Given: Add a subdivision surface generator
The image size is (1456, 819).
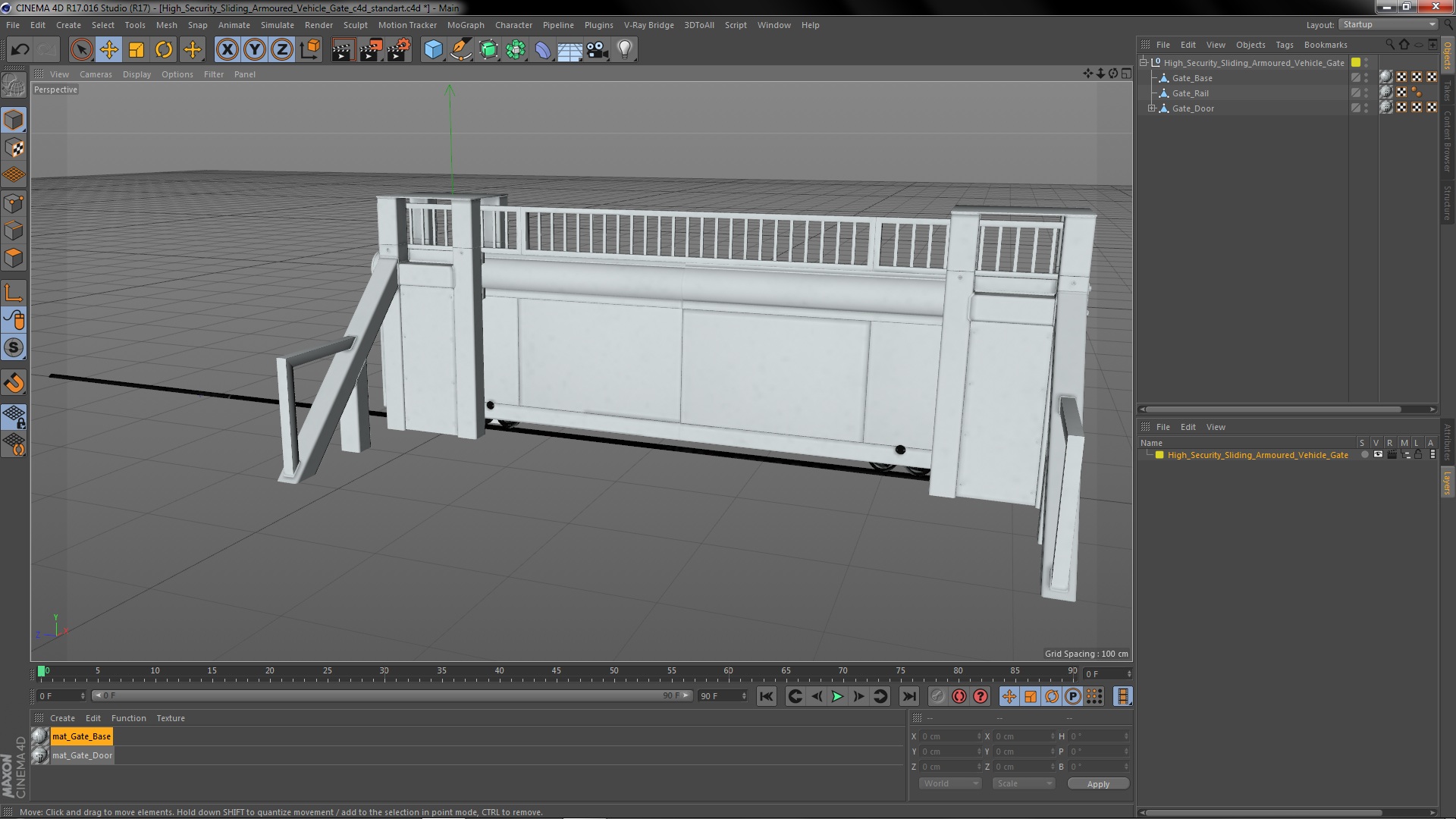Looking at the screenshot, I should pos(488,50).
